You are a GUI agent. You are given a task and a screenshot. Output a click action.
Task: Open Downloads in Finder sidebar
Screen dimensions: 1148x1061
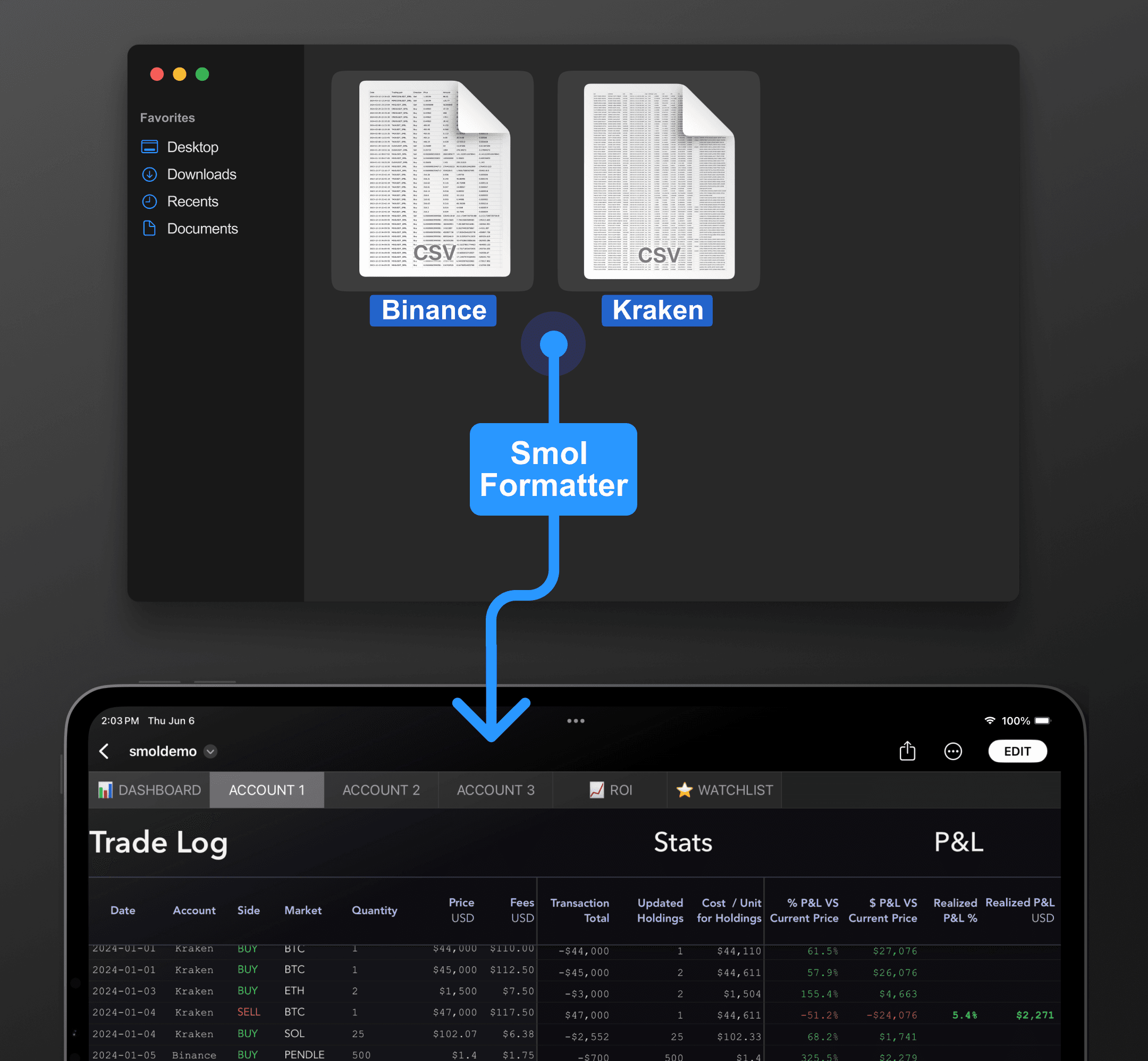(x=201, y=174)
